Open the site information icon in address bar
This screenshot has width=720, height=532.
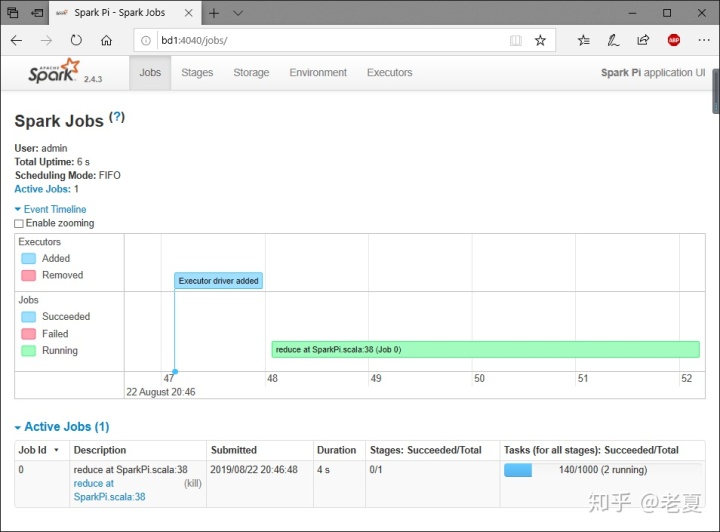[x=146, y=40]
